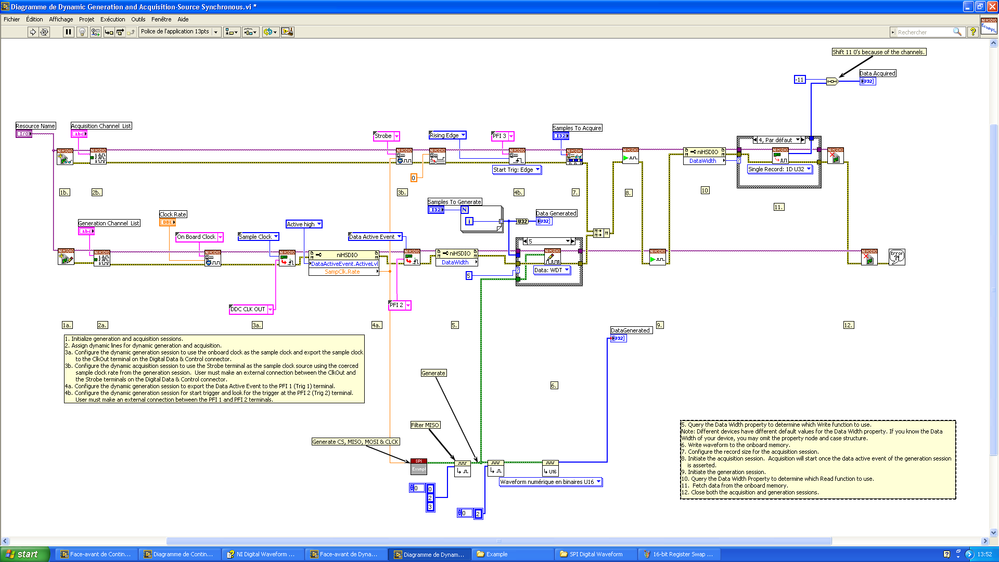This screenshot has width=999, height=562.
Task: Toggle Highlight Execution light bulb
Action: (82, 32)
